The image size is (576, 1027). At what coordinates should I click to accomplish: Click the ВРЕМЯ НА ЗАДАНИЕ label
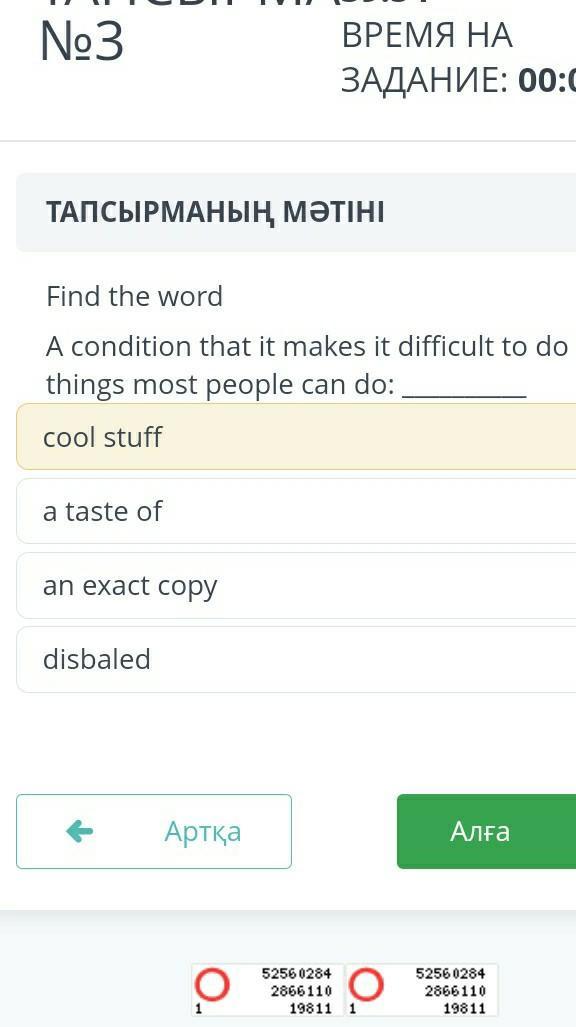(x=427, y=58)
